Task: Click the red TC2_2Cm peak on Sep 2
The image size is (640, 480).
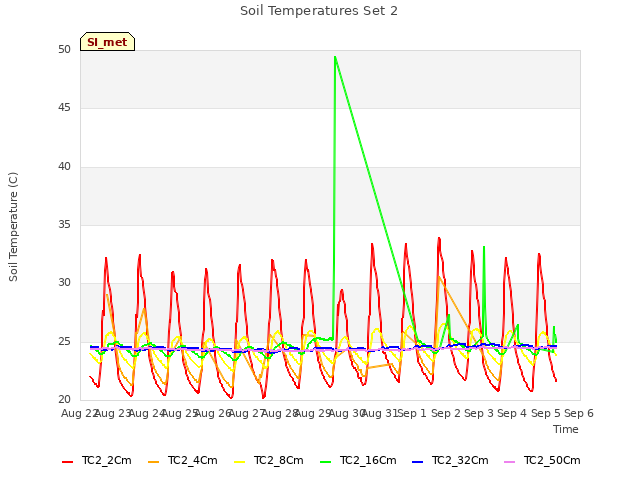Action: 439,238
